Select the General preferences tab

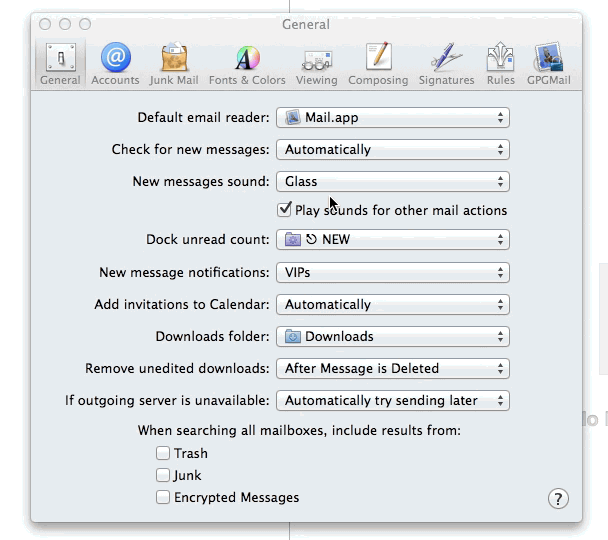[x=60, y=64]
